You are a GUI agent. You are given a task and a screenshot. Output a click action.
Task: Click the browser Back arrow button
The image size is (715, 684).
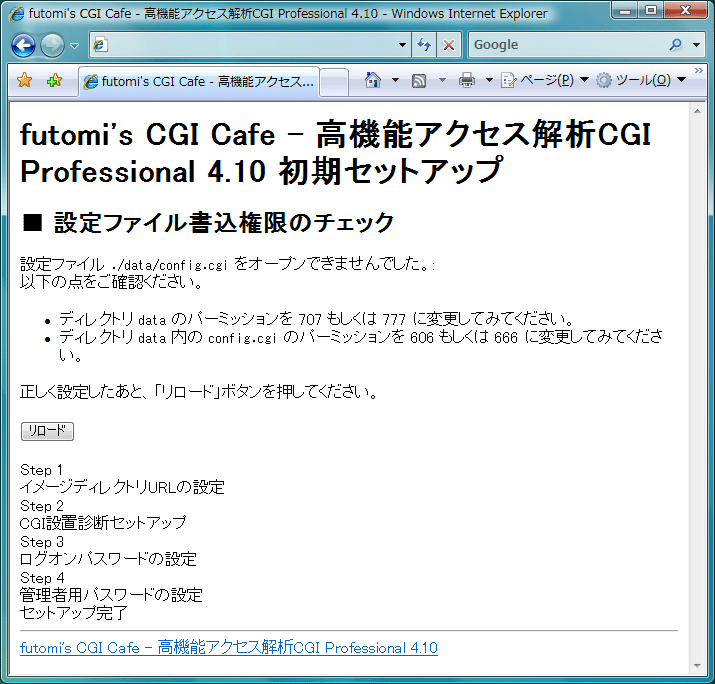click(23, 45)
